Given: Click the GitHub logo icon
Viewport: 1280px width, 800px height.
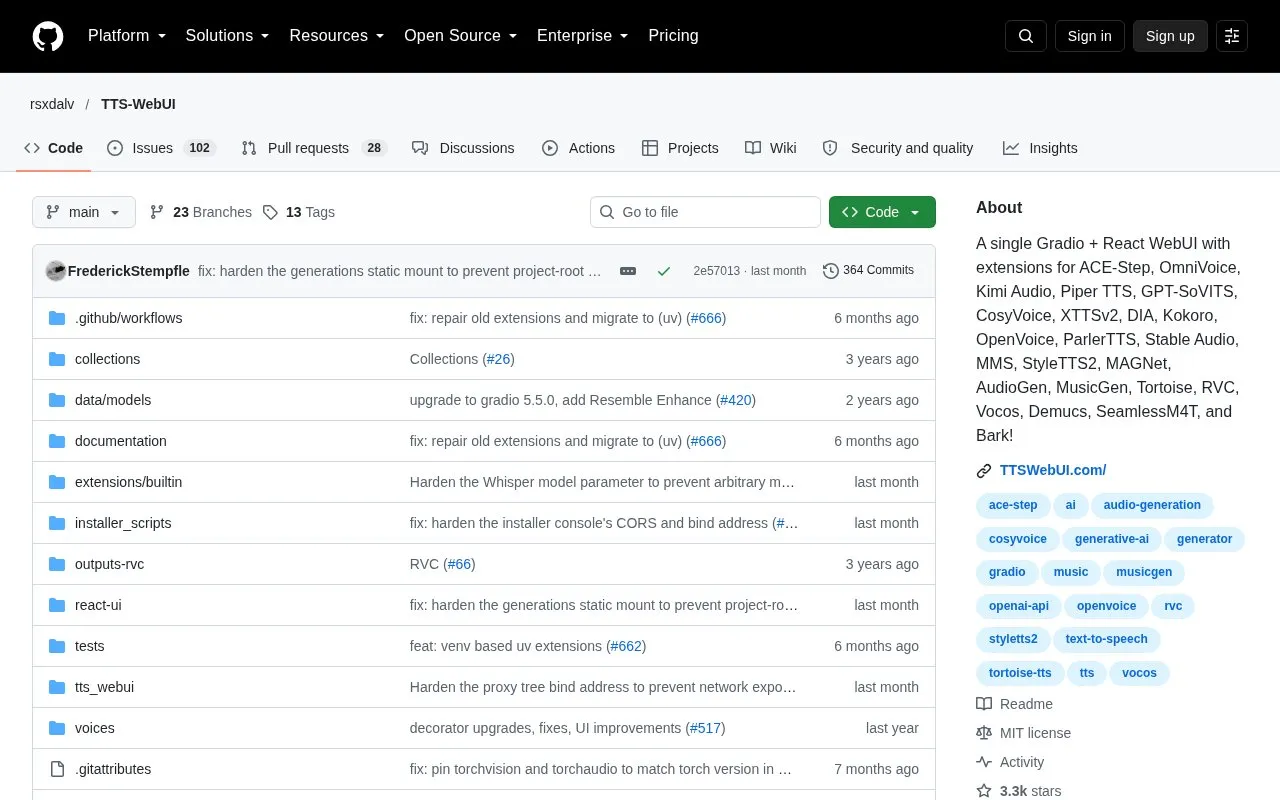Looking at the screenshot, I should [48, 36].
